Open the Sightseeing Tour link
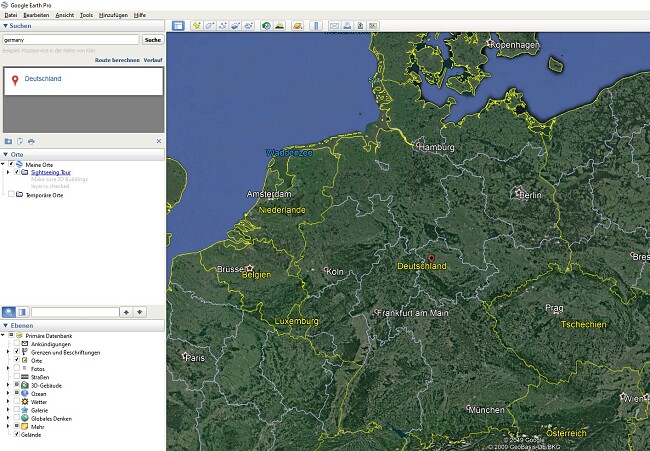650x451 pixels. click(51, 172)
